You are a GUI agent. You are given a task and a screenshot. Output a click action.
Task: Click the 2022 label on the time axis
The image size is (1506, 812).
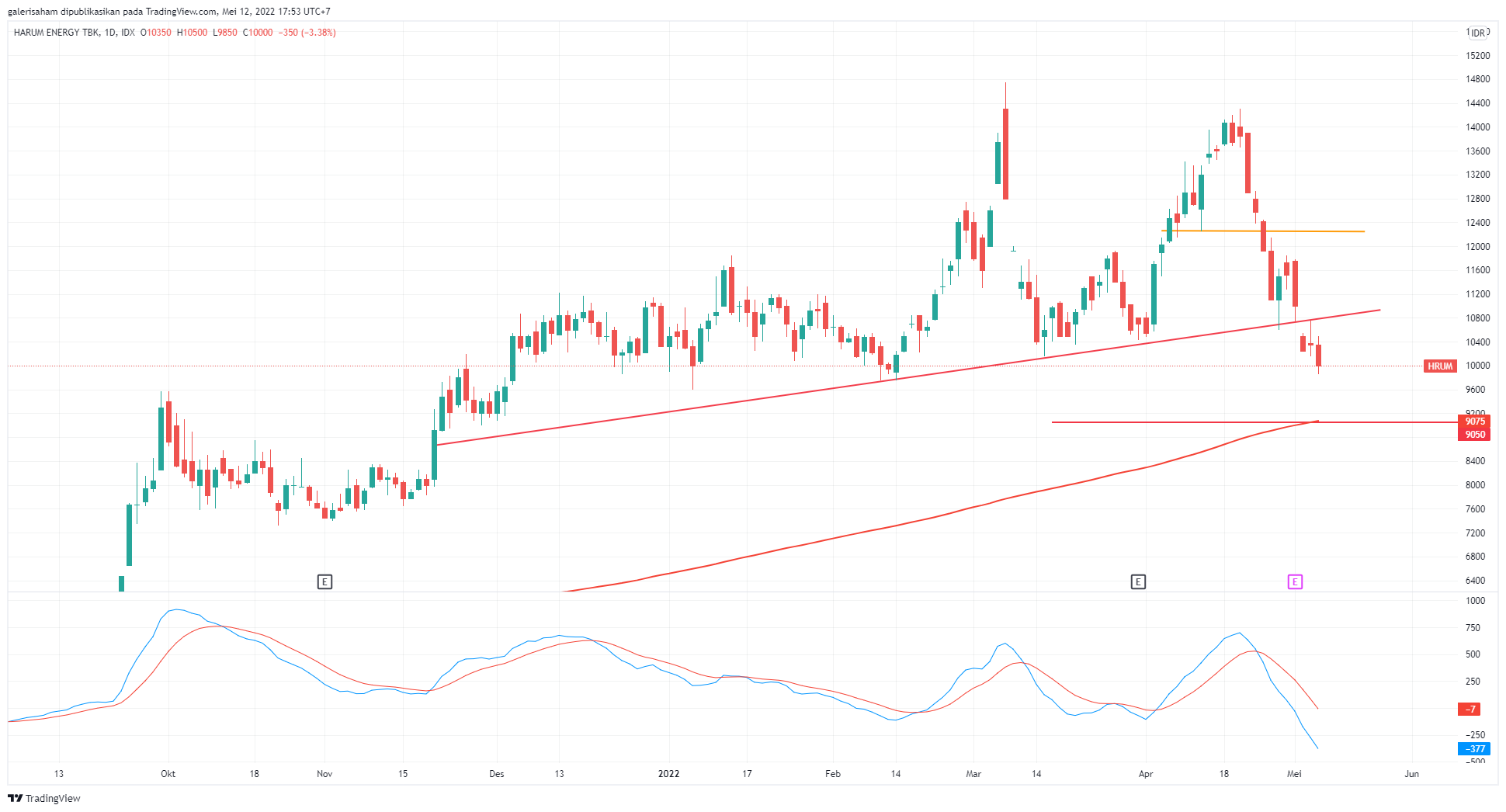coord(668,774)
